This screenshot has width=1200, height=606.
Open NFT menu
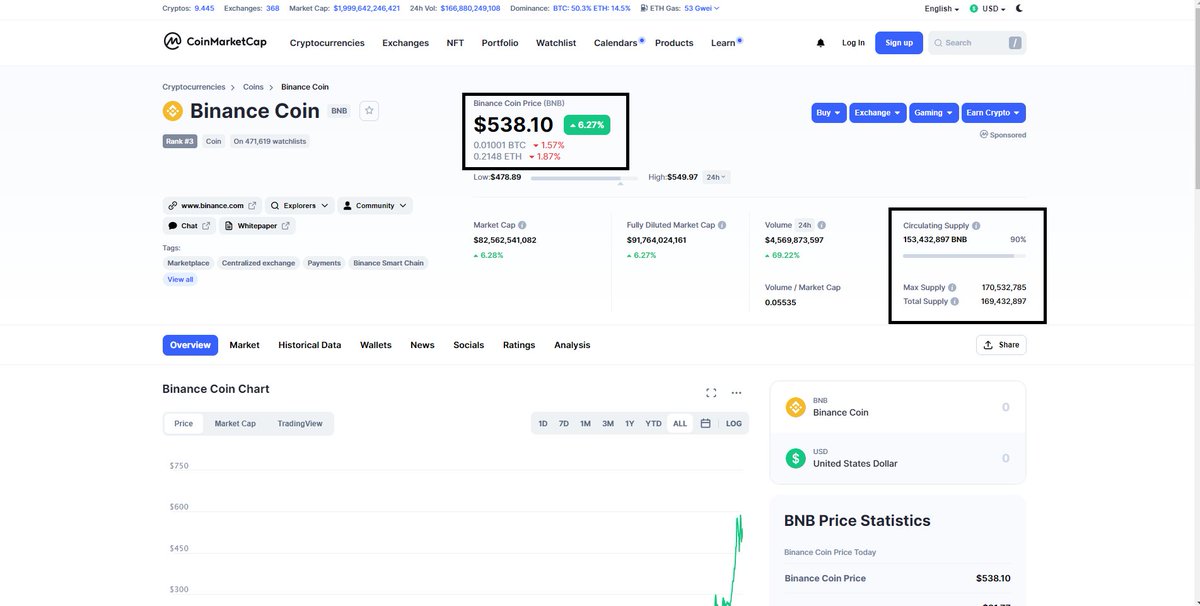pyautogui.click(x=455, y=43)
